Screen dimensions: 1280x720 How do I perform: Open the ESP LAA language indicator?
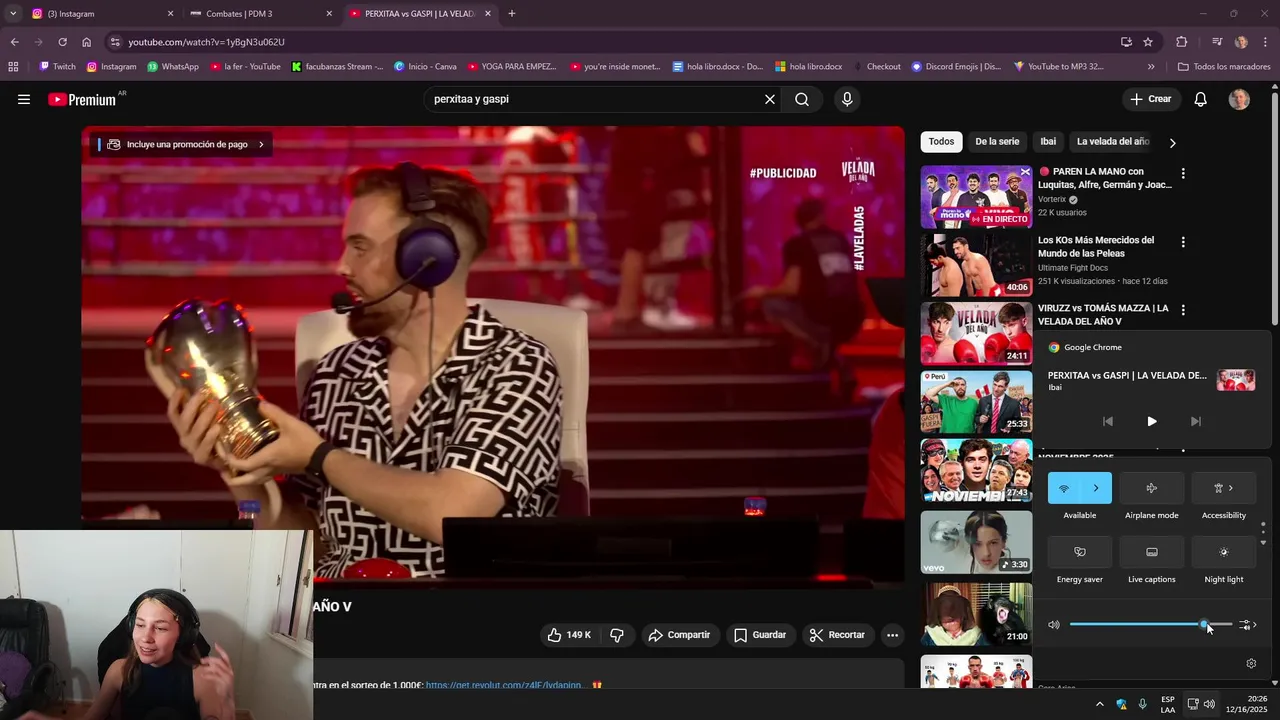1168,704
